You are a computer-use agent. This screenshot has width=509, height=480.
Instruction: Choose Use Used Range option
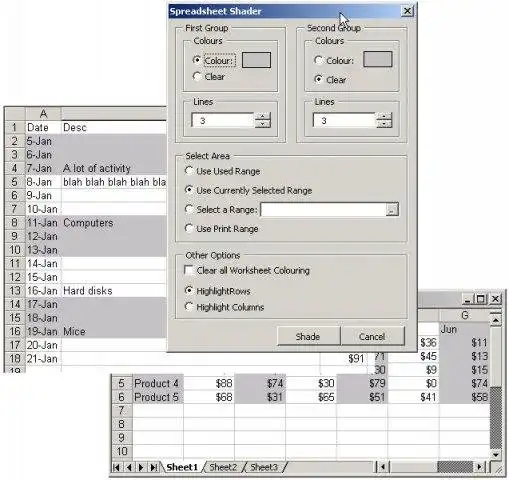click(x=189, y=171)
